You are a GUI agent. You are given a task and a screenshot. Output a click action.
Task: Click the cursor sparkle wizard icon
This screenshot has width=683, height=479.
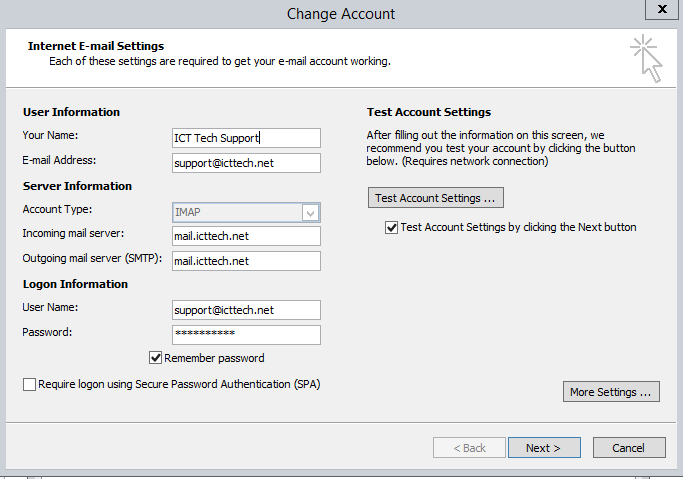pos(645,57)
